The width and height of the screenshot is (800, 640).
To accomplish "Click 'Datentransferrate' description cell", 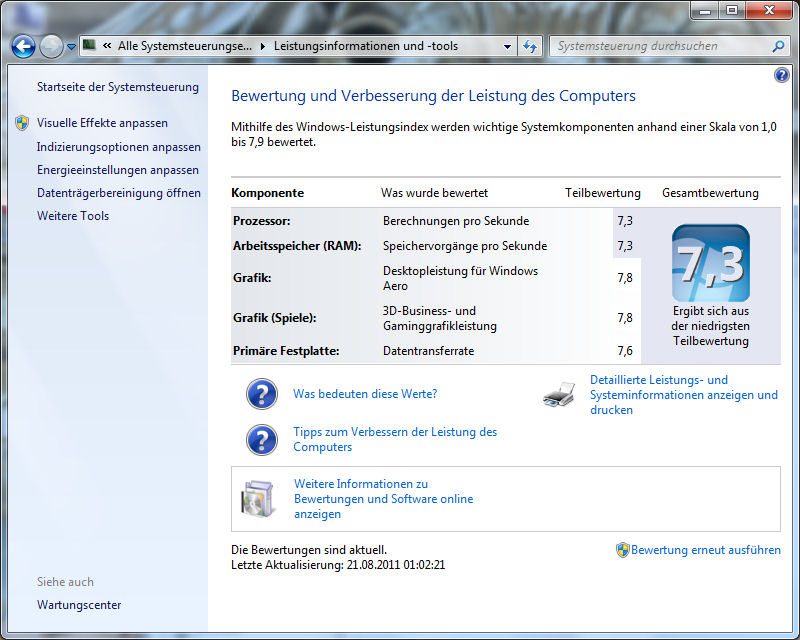I will [x=429, y=351].
